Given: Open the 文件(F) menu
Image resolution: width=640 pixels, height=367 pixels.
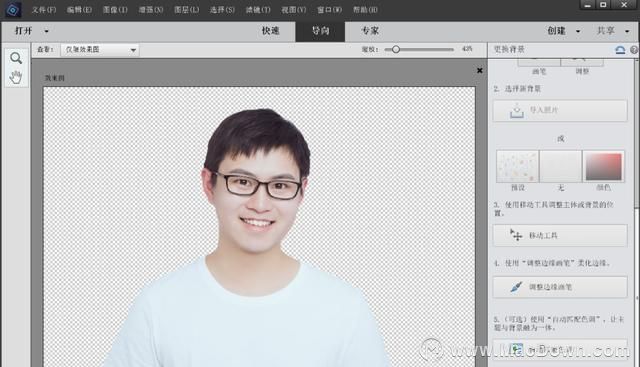Looking at the screenshot, I should [44, 9].
